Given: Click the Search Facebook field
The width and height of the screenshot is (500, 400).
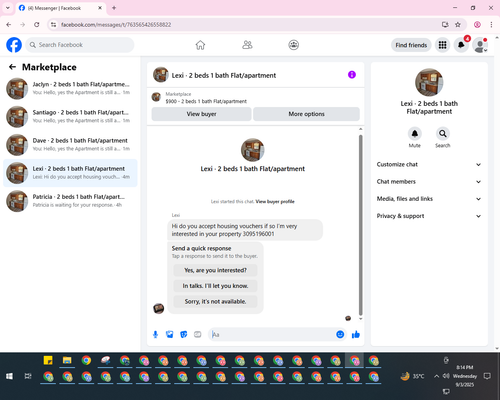Looking at the screenshot, I should [80, 45].
